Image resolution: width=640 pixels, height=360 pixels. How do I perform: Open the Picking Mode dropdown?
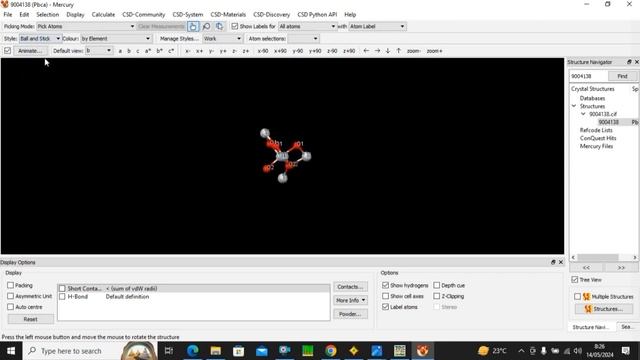86,27
